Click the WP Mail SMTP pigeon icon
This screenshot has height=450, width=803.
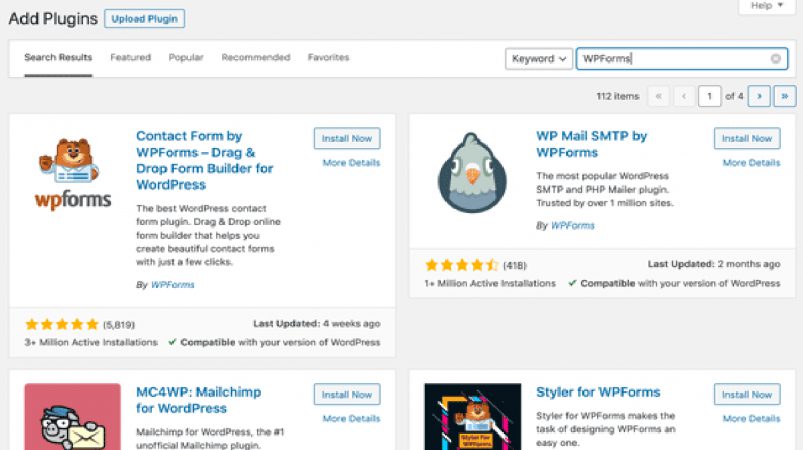click(x=472, y=173)
